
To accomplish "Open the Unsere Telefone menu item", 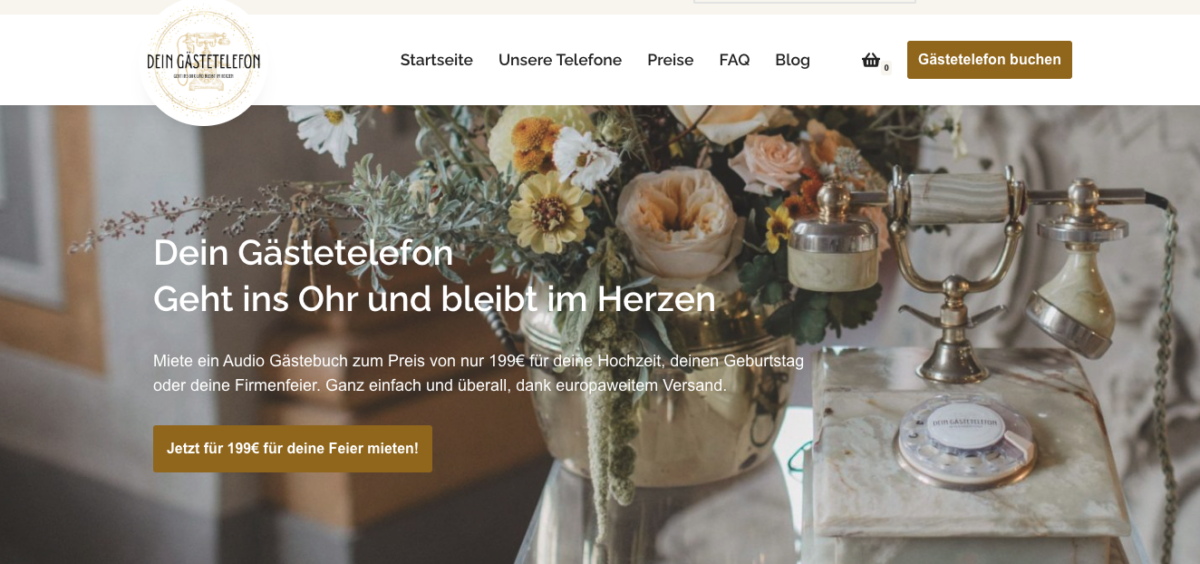I will coord(560,60).
